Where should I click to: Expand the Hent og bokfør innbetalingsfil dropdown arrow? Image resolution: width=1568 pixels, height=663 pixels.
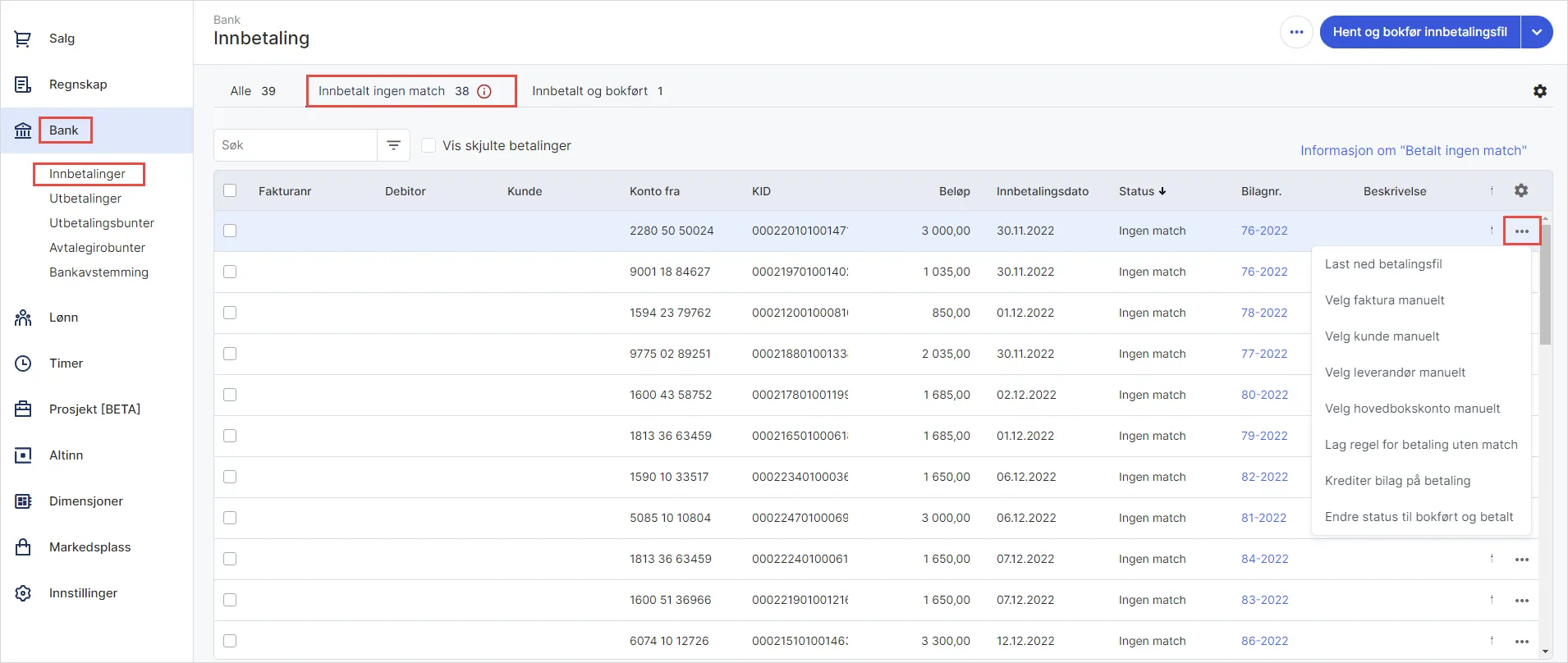point(1537,32)
